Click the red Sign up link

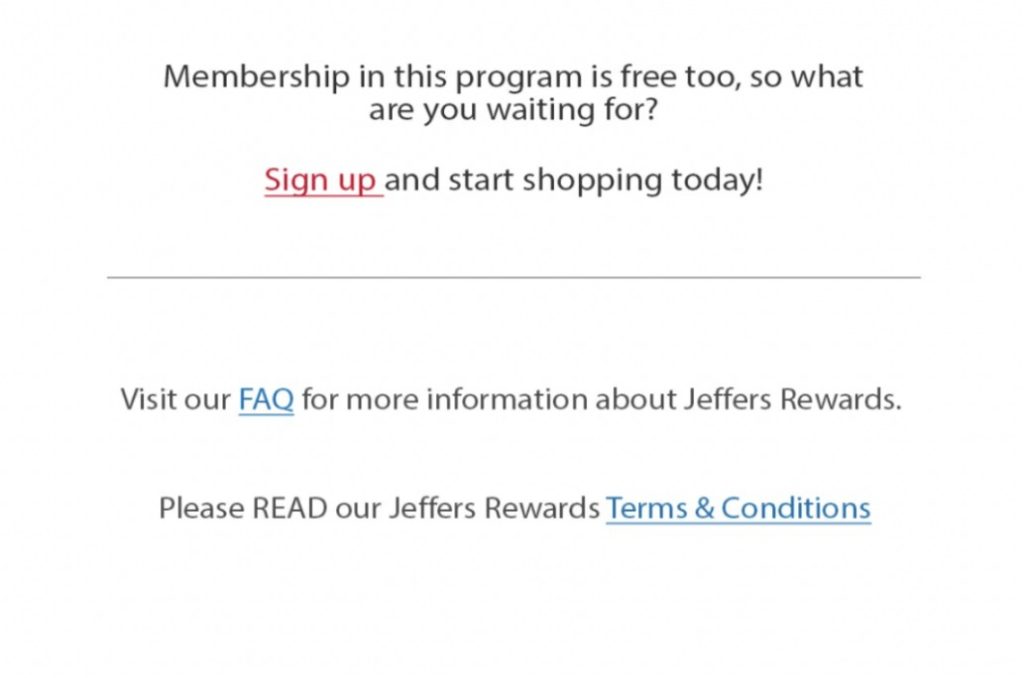(x=321, y=180)
